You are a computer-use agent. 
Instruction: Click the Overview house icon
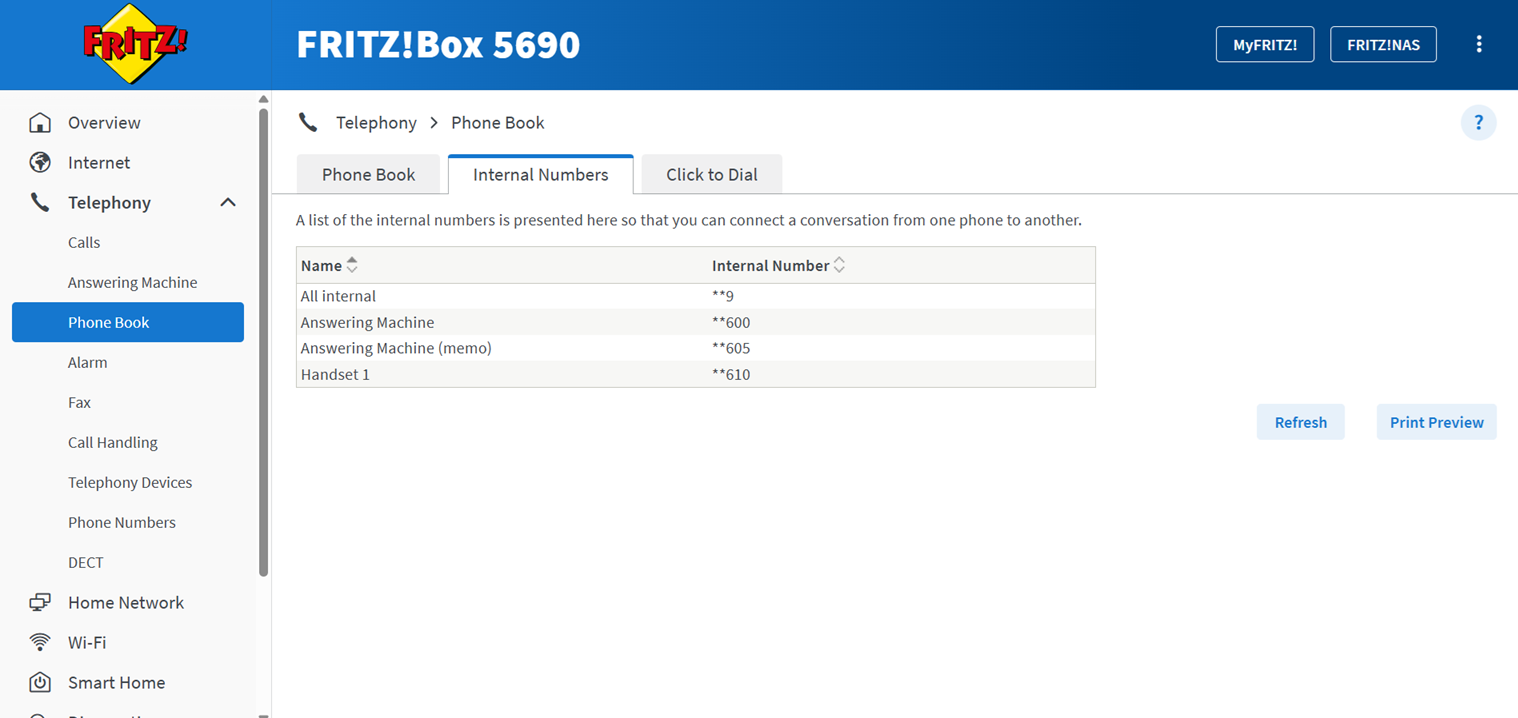[40, 123]
